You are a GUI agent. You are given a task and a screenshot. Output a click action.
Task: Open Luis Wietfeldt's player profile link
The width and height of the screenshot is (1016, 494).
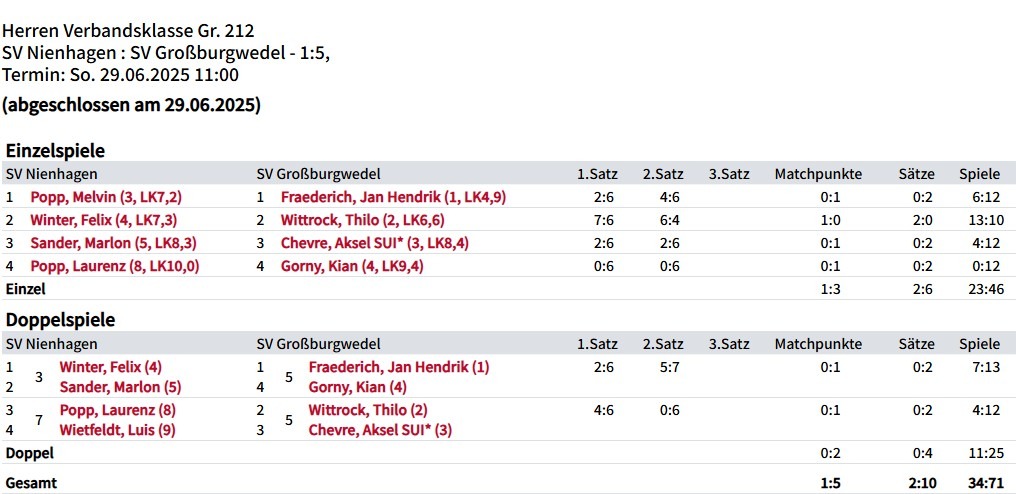click(117, 430)
